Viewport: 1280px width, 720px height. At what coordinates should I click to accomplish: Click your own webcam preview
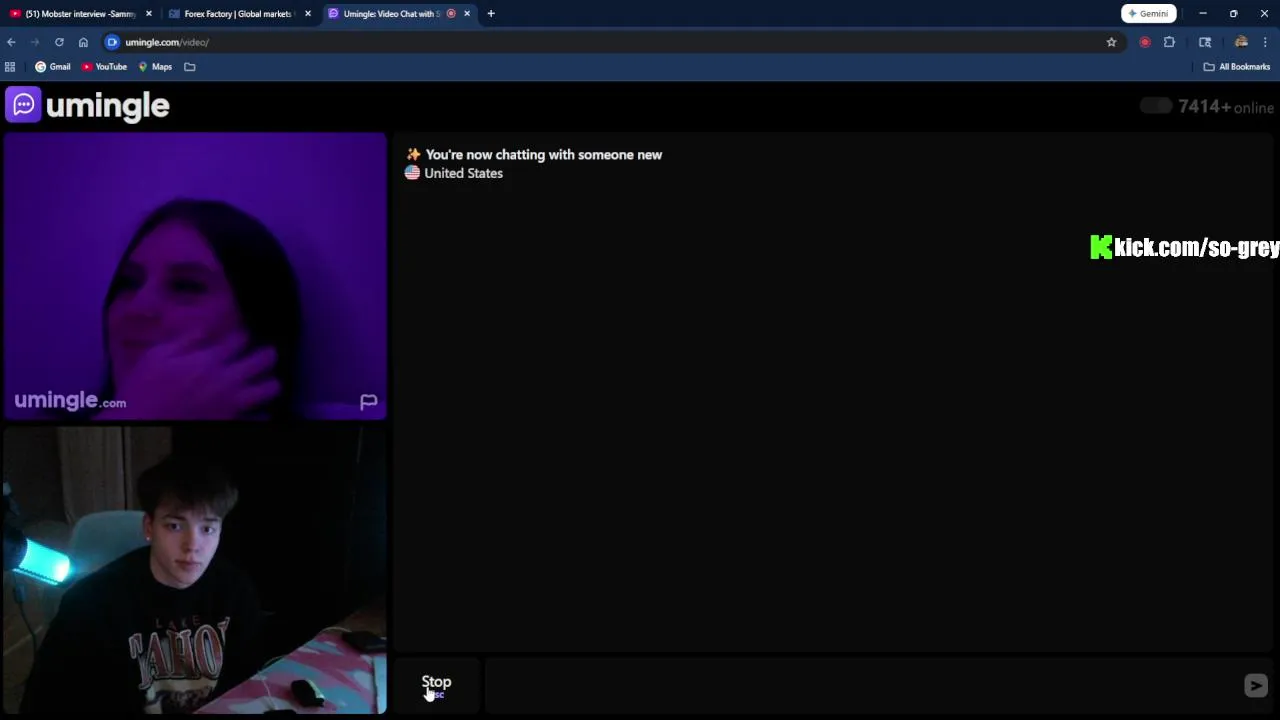195,570
